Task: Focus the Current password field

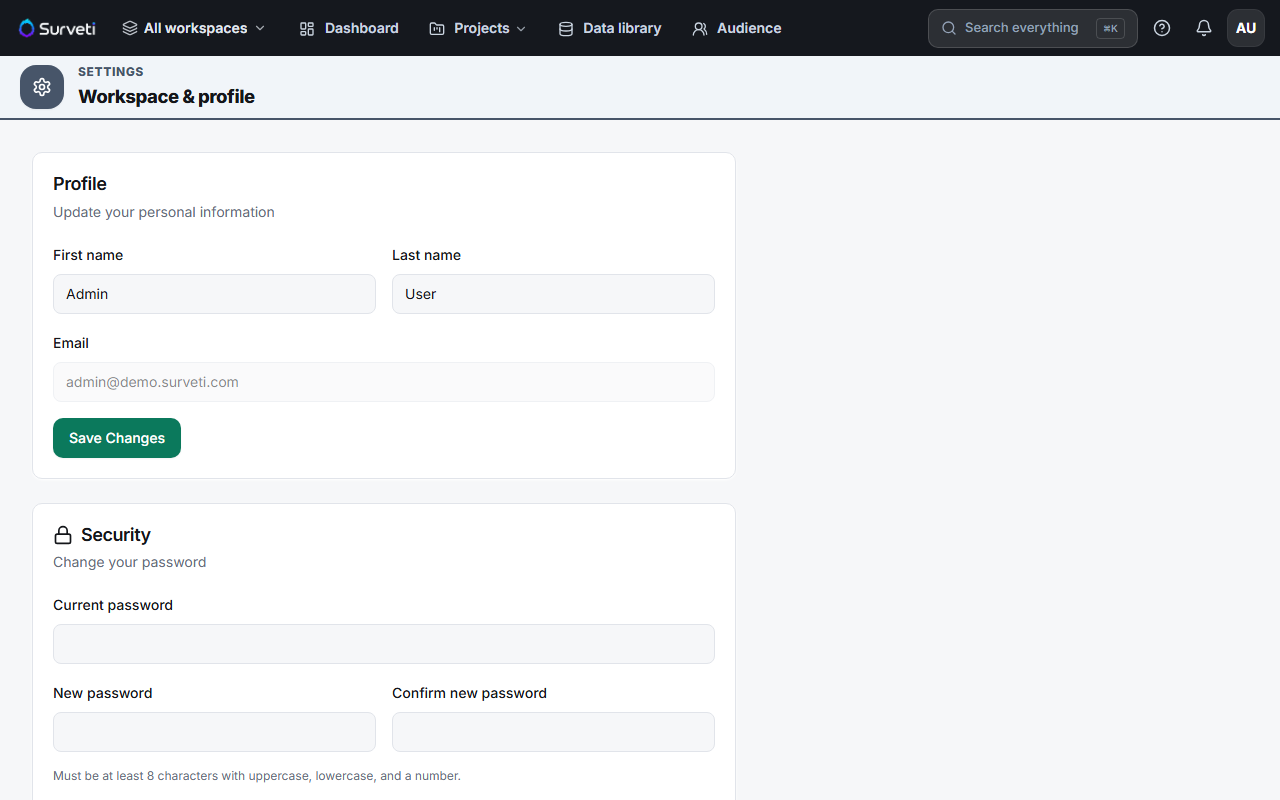Action: tap(384, 644)
